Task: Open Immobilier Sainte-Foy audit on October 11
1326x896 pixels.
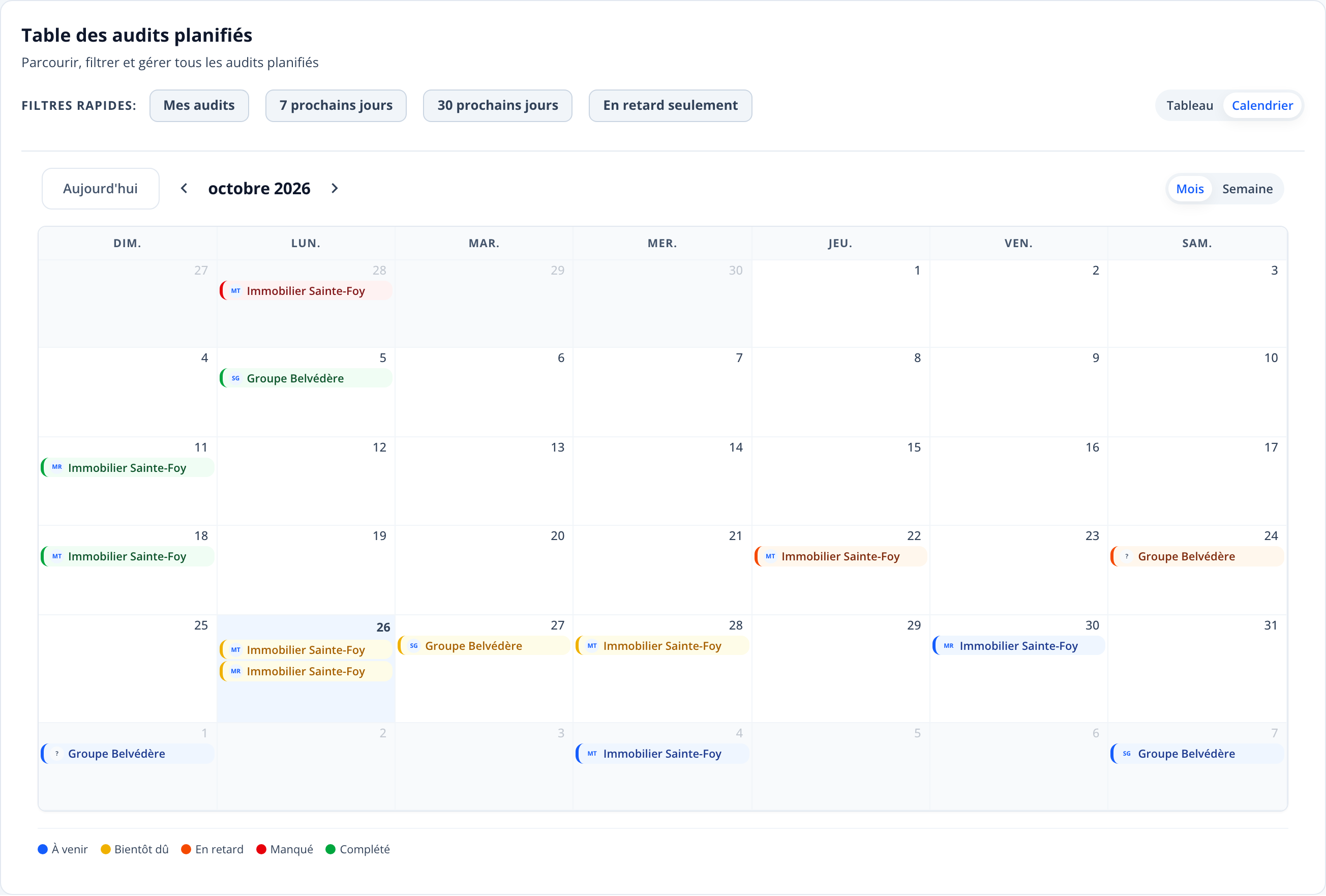Action: 127,467
